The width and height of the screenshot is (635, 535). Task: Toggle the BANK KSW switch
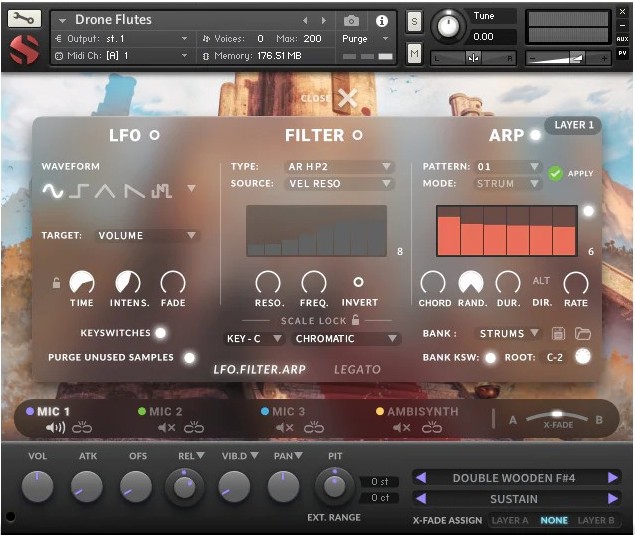(490, 358)
